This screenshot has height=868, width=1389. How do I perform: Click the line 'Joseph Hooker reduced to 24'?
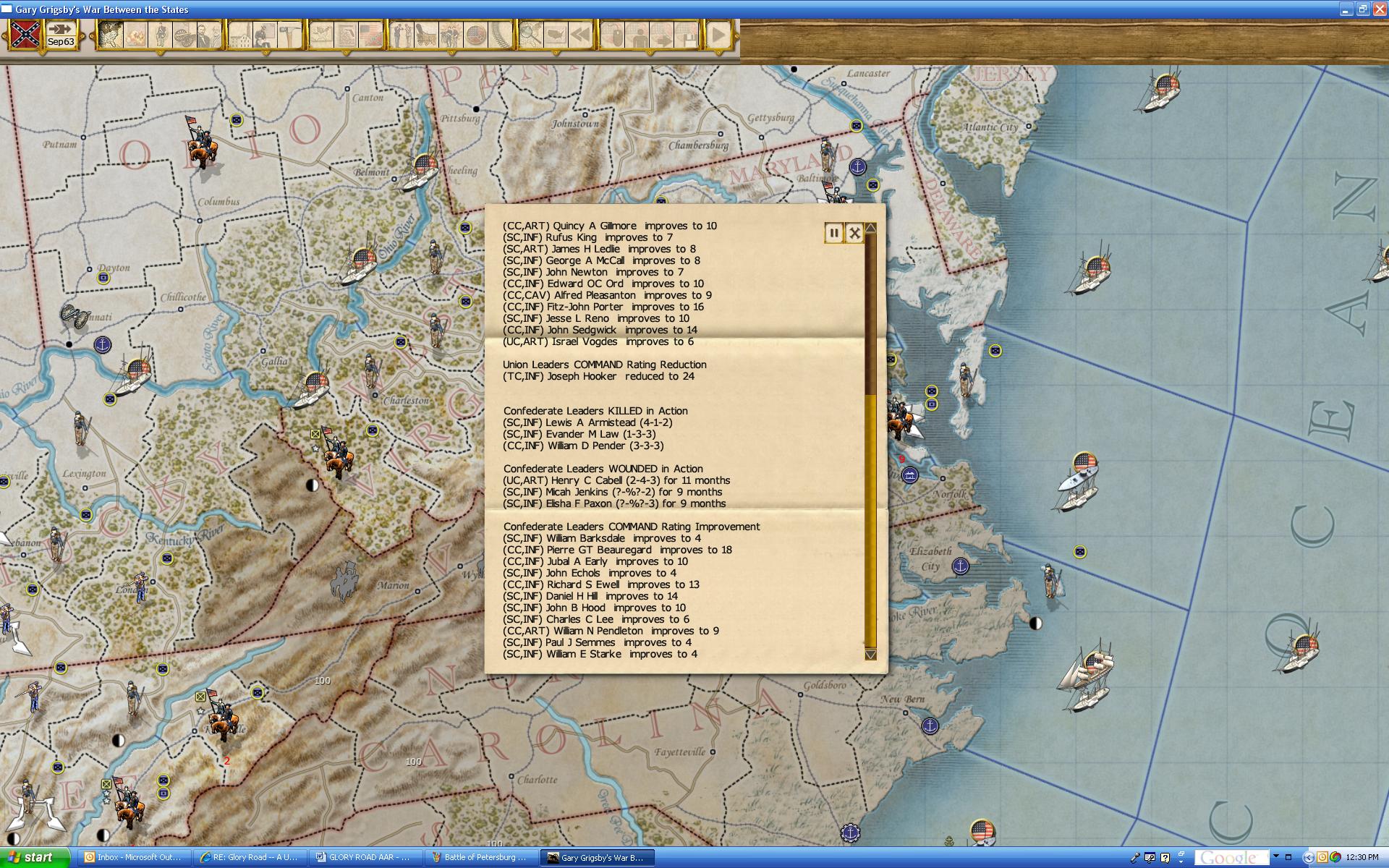coord(598,376)
